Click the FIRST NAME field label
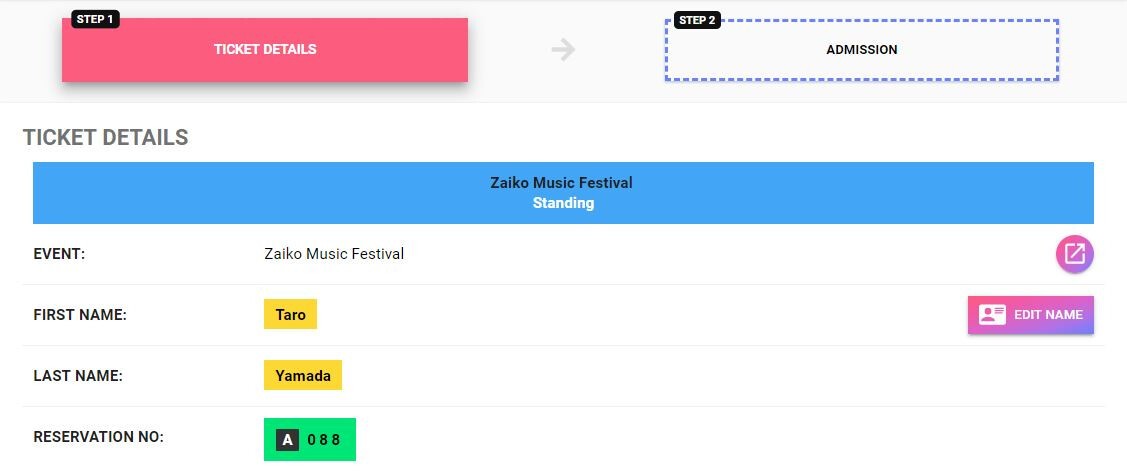 pyautogui.click(x=80, y=315)
